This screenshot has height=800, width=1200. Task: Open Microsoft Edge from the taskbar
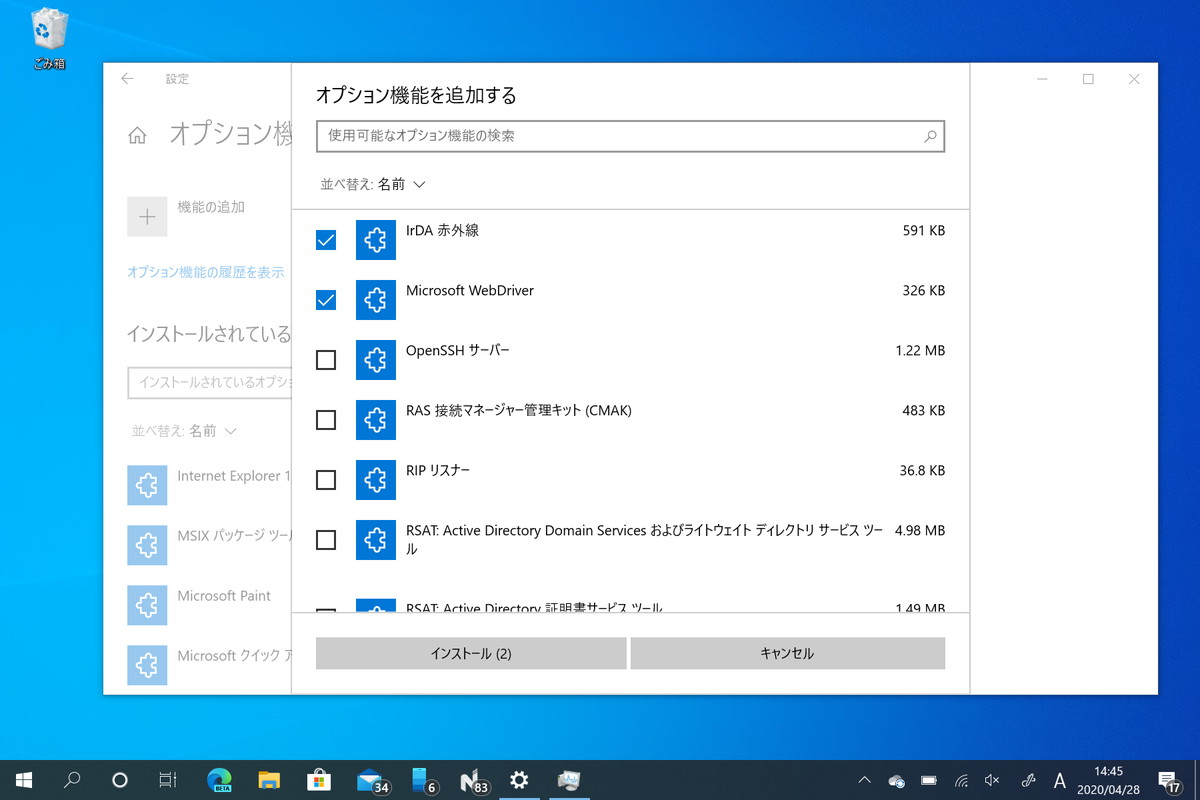point(219,780)
